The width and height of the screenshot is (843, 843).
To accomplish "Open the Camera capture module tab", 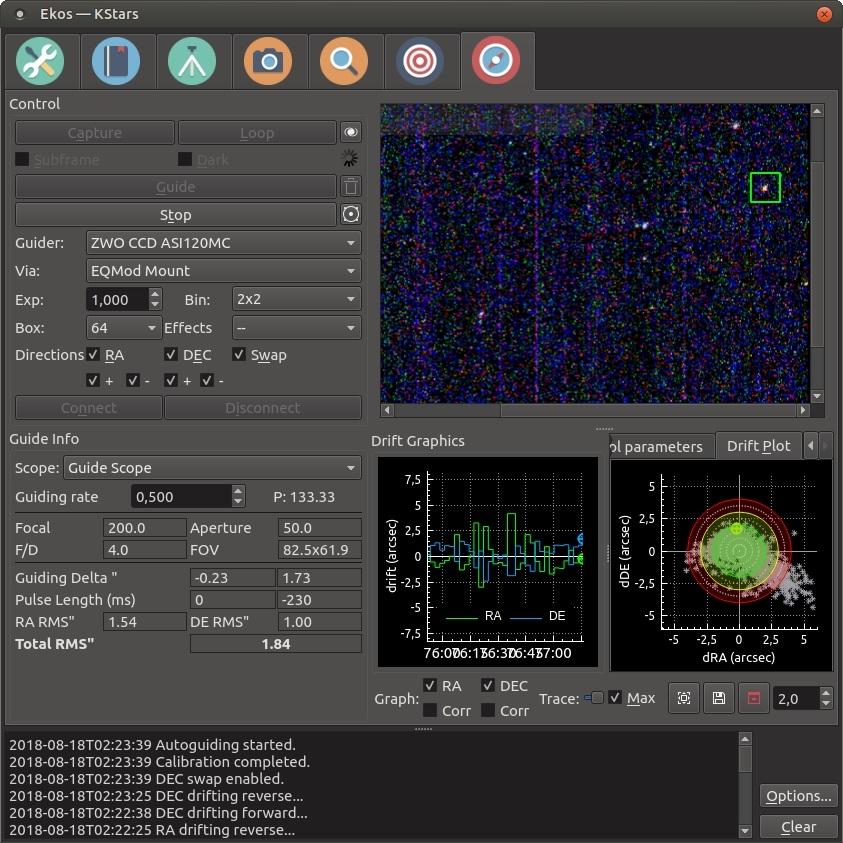I will pos(268,61).
